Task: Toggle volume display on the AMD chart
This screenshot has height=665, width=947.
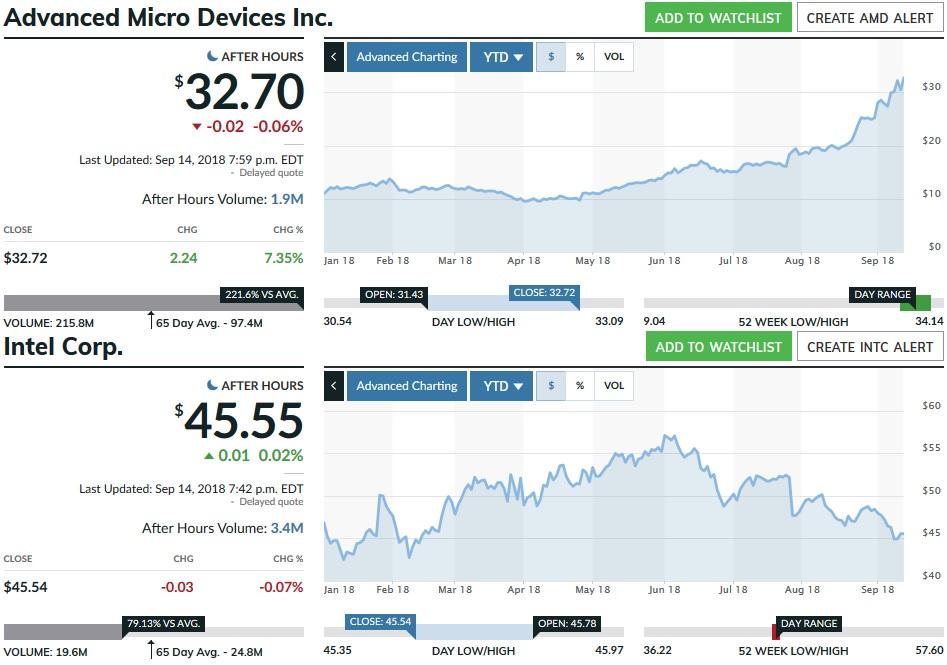Action: (x=613, y=57)
